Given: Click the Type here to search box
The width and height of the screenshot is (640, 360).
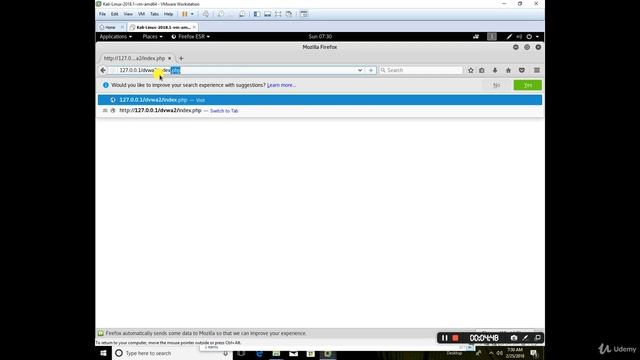Looking at the screenshot, I should (x=171, y=353).
